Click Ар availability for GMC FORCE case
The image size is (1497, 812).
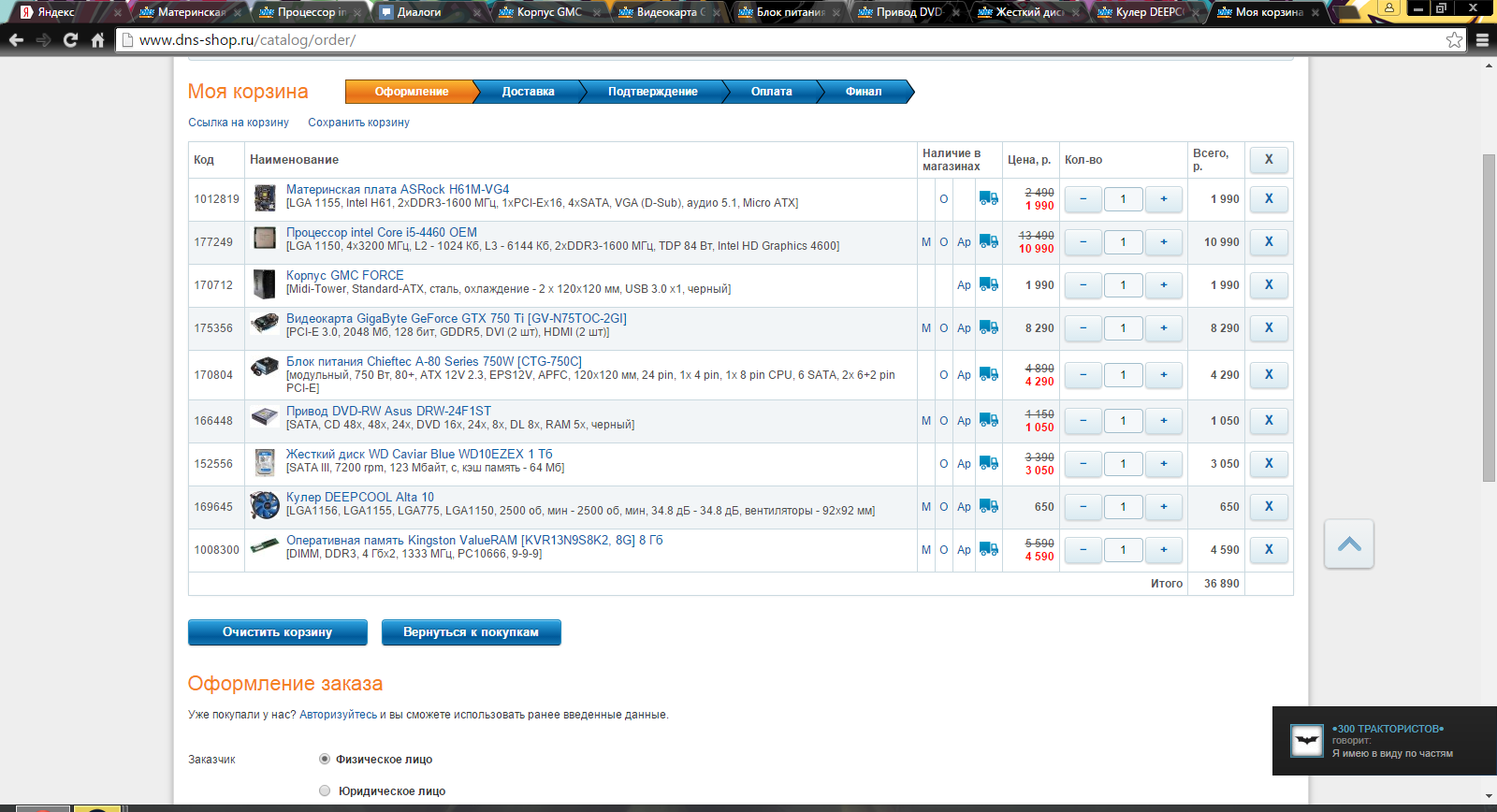coord(964,285)
